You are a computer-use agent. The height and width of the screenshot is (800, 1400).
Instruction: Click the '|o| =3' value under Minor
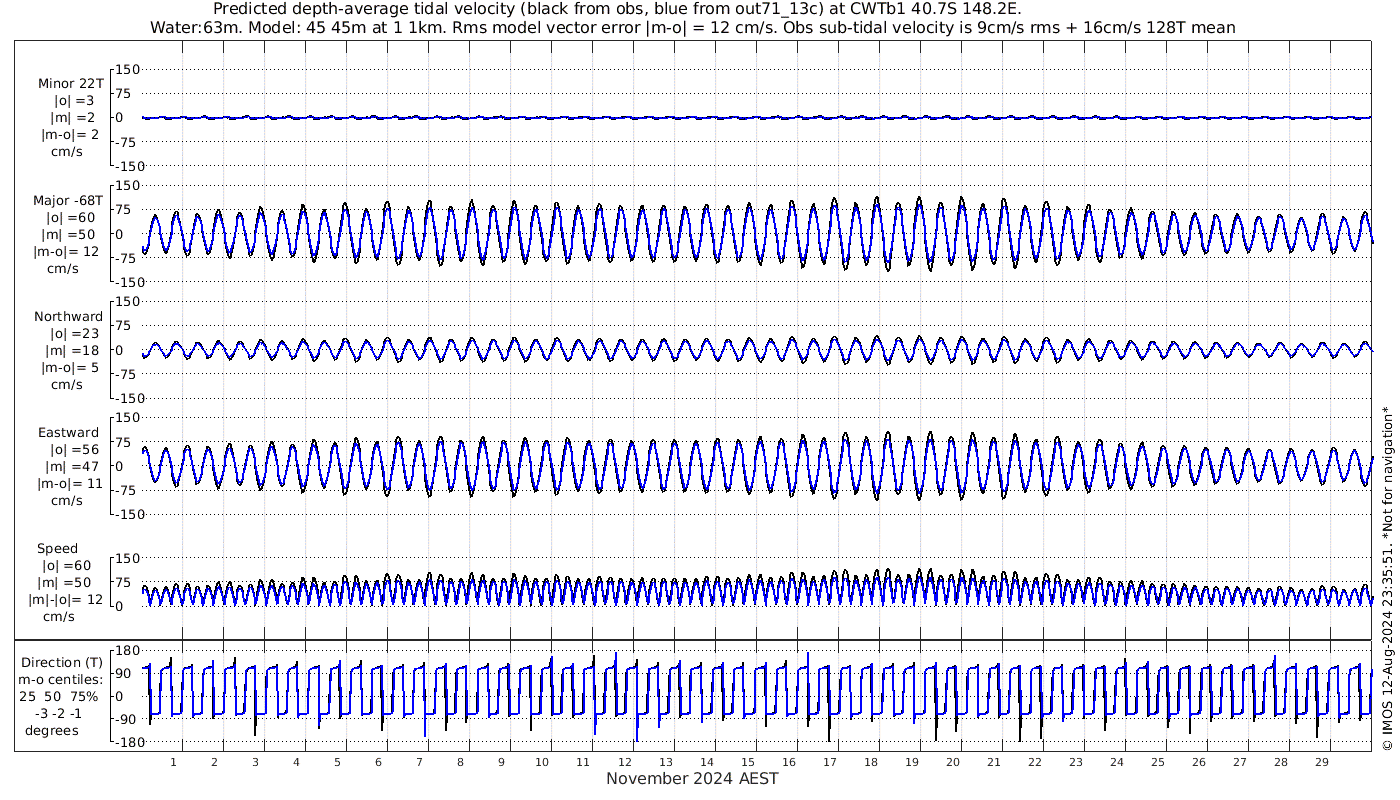coord(74,101)
